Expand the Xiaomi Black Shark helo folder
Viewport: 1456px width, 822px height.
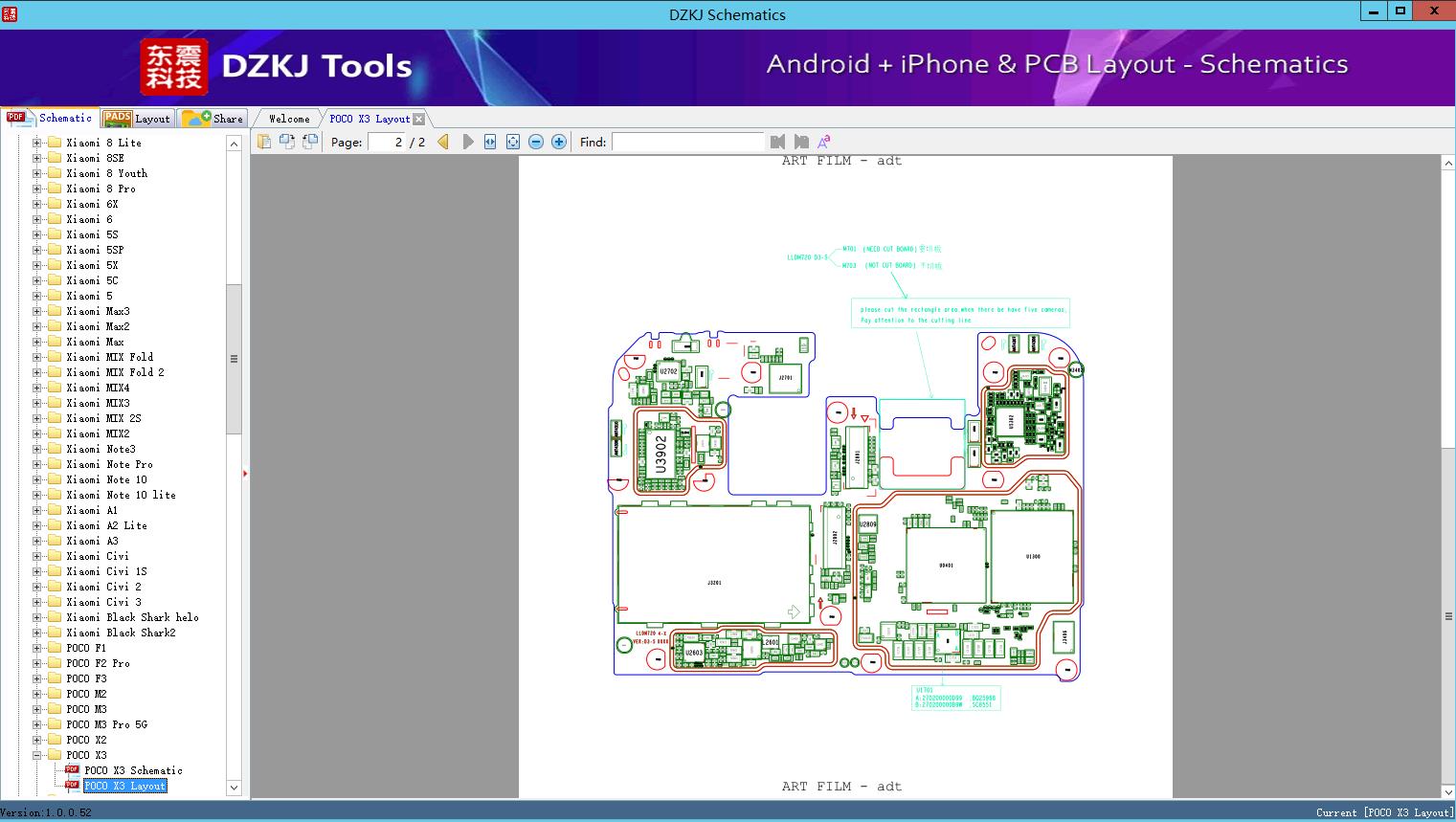pos(36,617)
